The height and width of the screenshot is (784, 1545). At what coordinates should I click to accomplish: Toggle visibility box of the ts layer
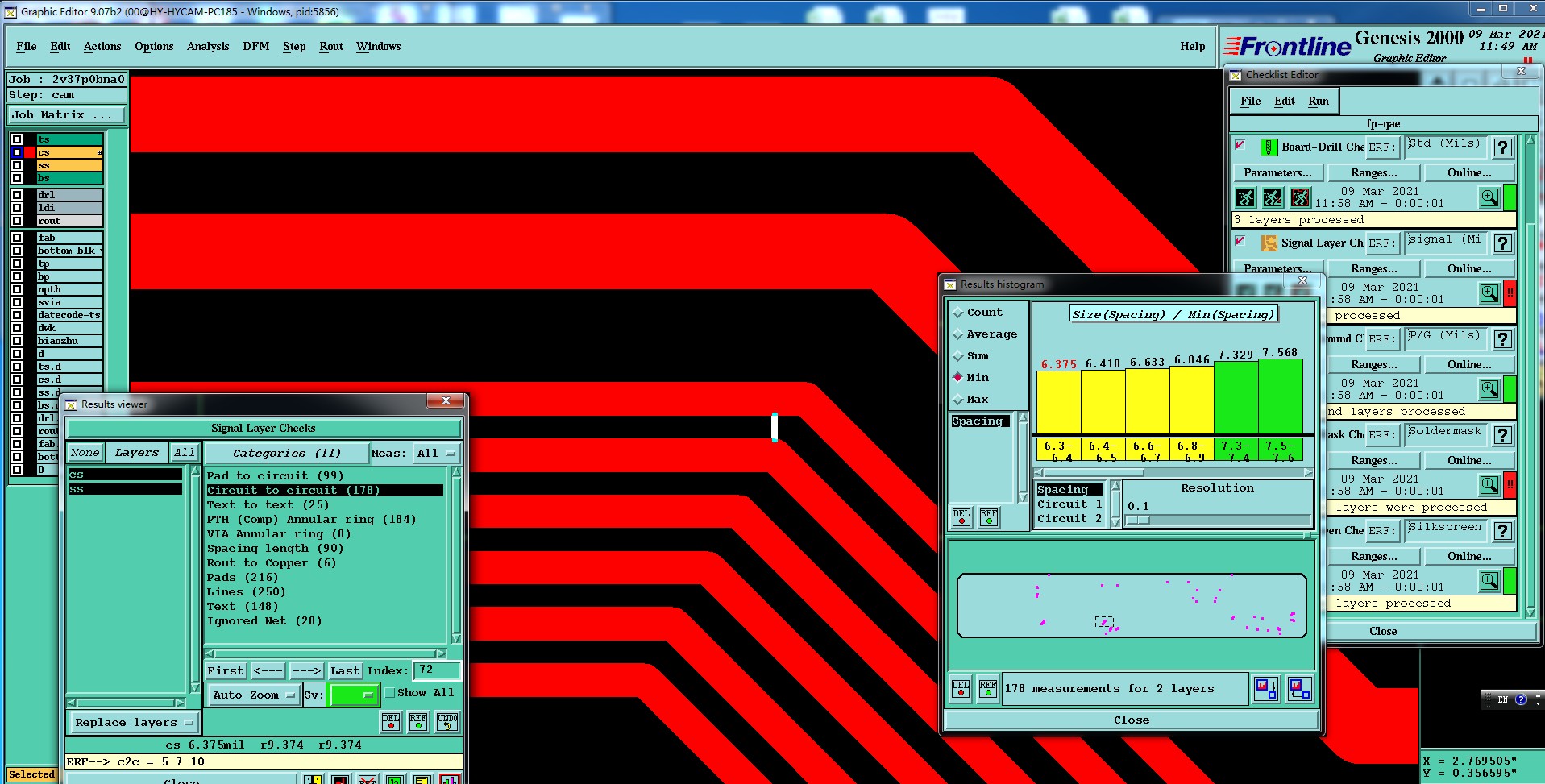coord(17,139)
